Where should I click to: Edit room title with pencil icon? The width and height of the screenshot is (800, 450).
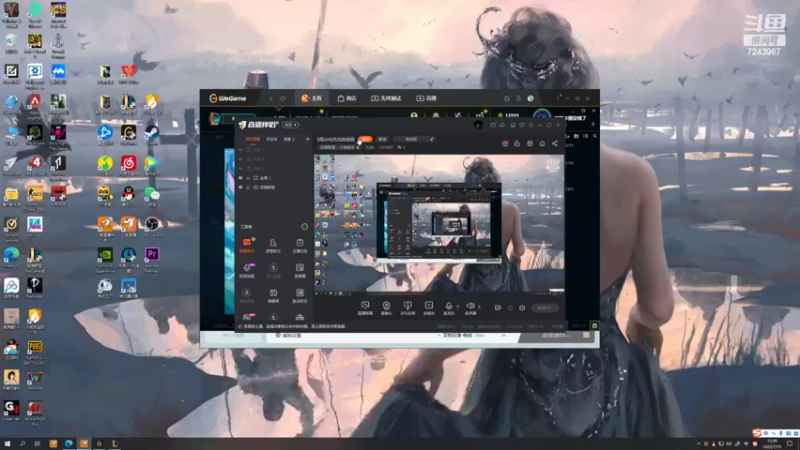[432, 139]
